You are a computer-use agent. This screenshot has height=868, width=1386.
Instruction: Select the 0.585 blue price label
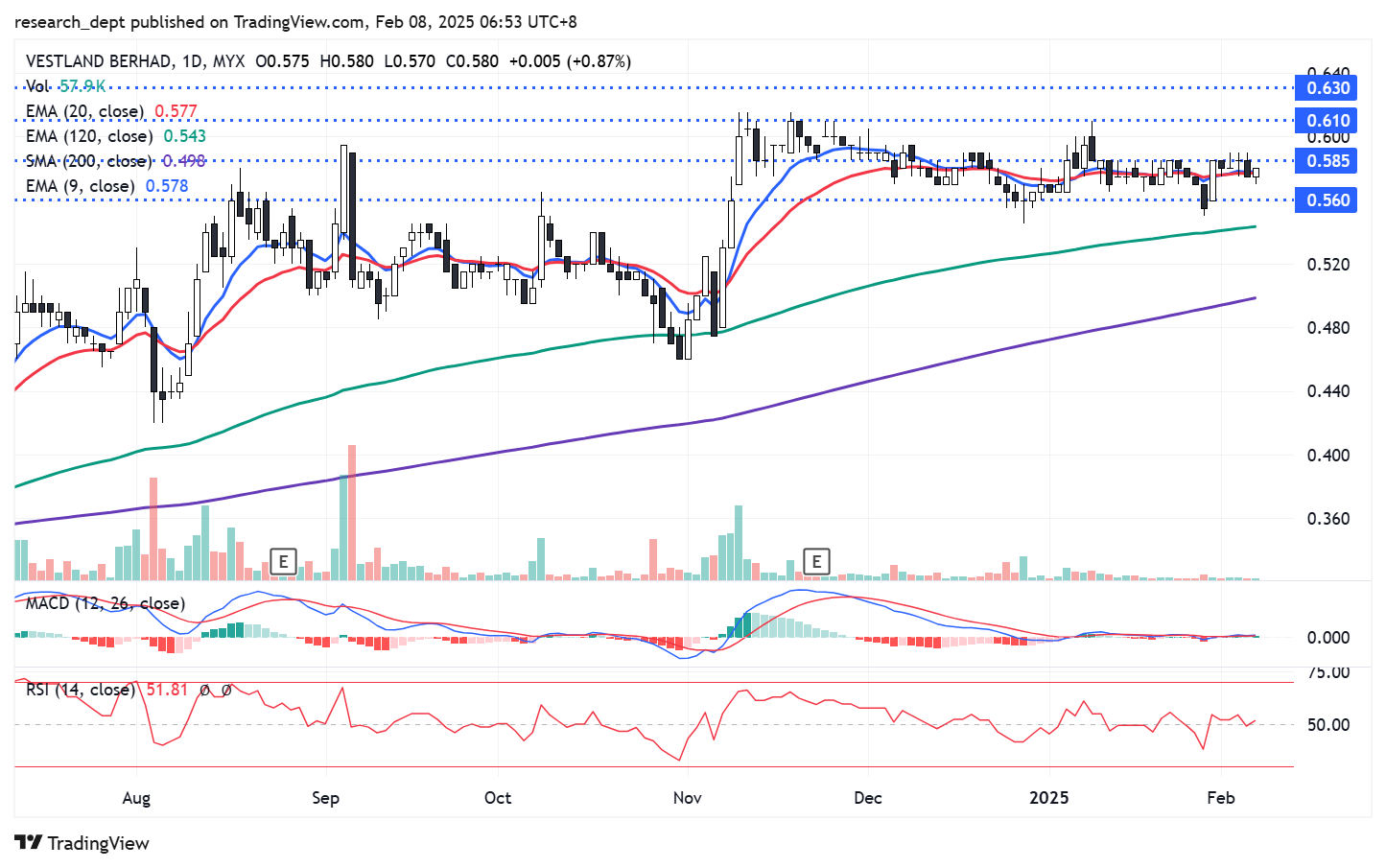point(1327,161)
